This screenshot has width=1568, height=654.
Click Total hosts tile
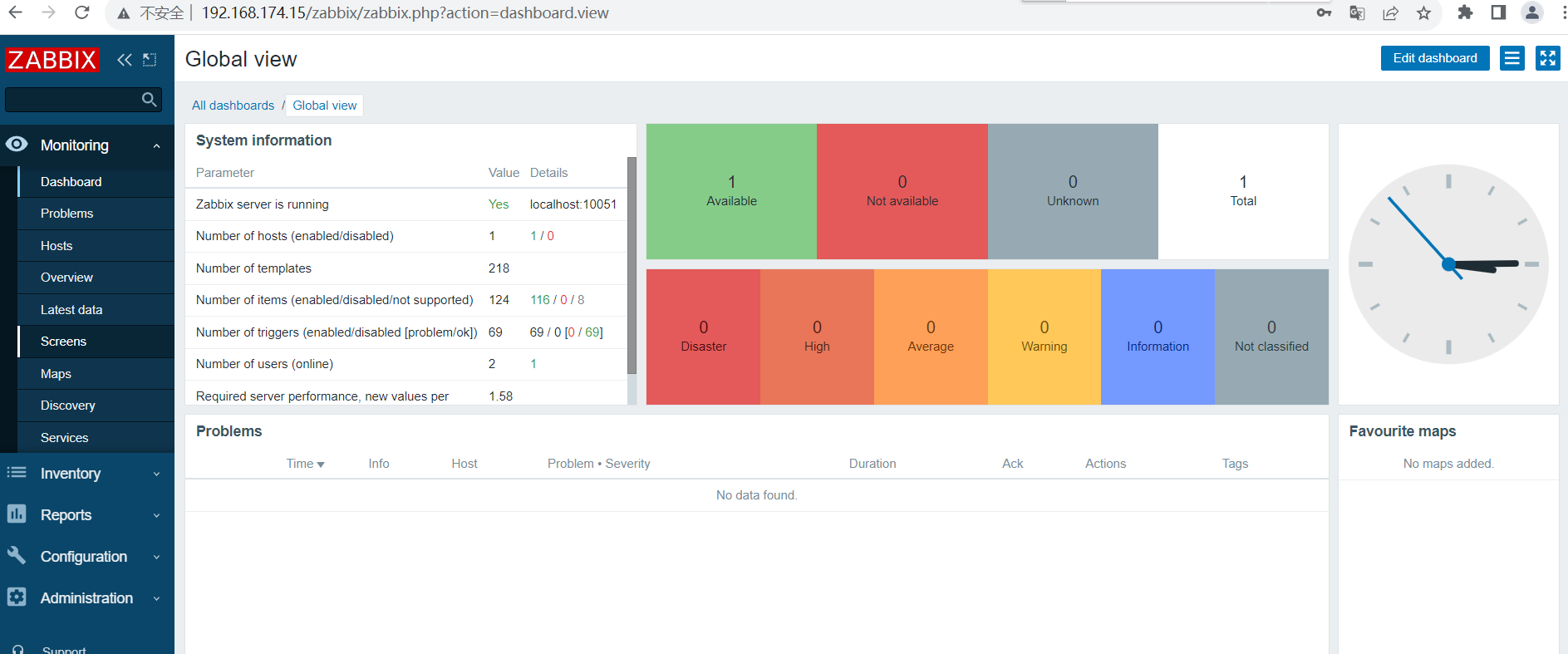click(1243, 191)
